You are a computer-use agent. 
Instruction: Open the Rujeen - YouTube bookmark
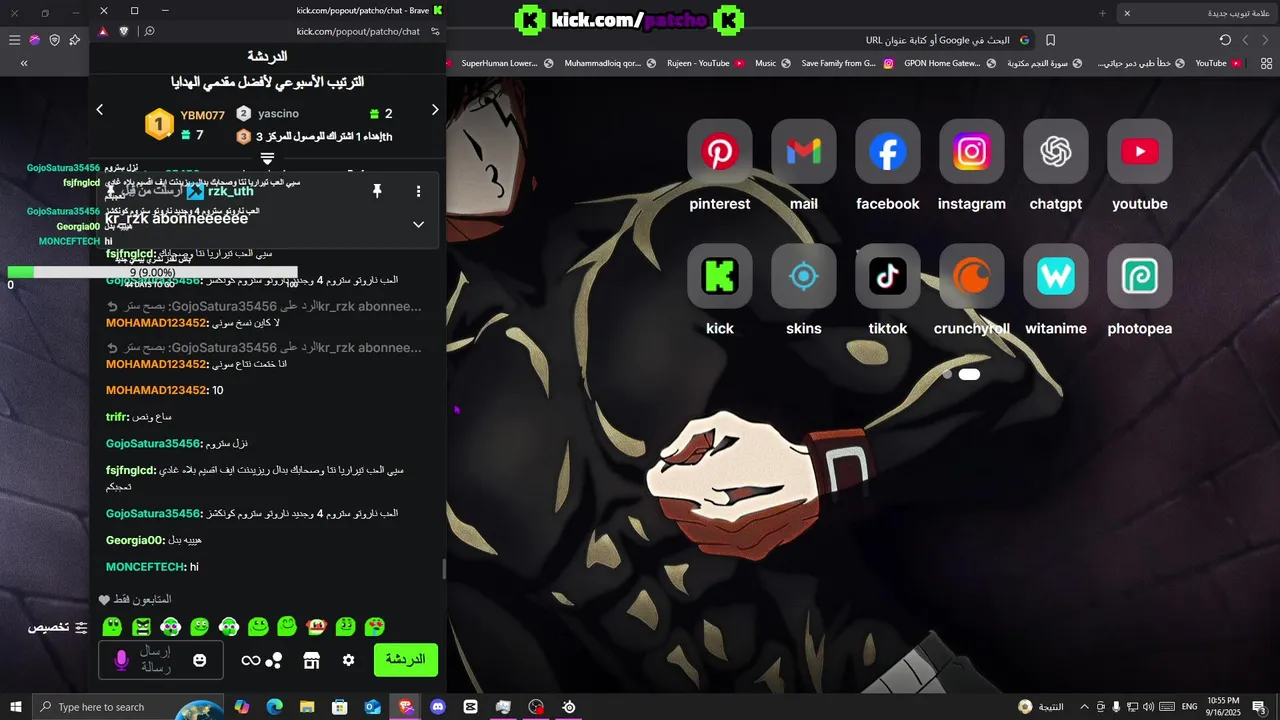(x=706, y=63)
